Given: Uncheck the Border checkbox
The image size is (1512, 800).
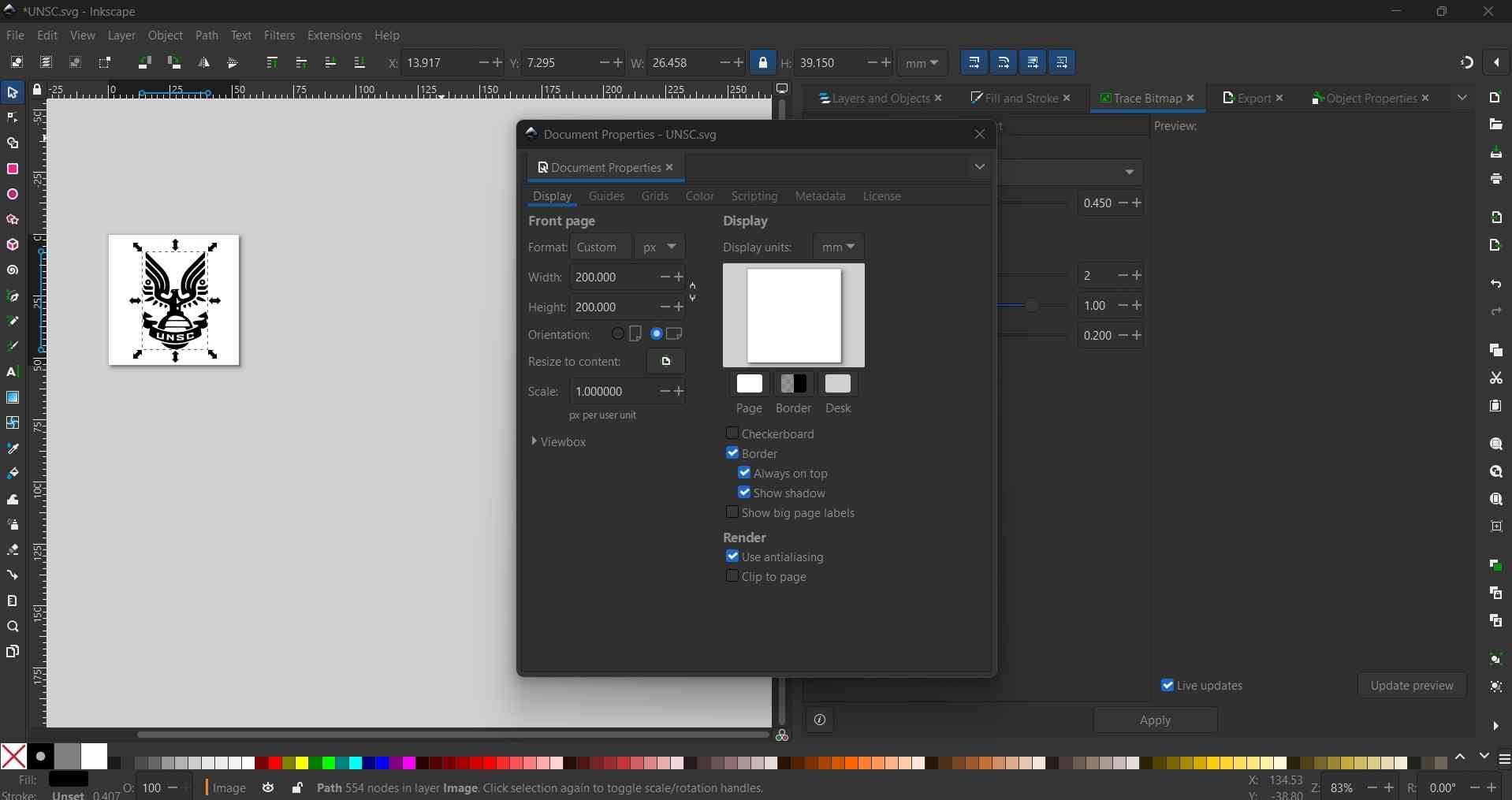Looking at the screenshot, I should [732, 453].
